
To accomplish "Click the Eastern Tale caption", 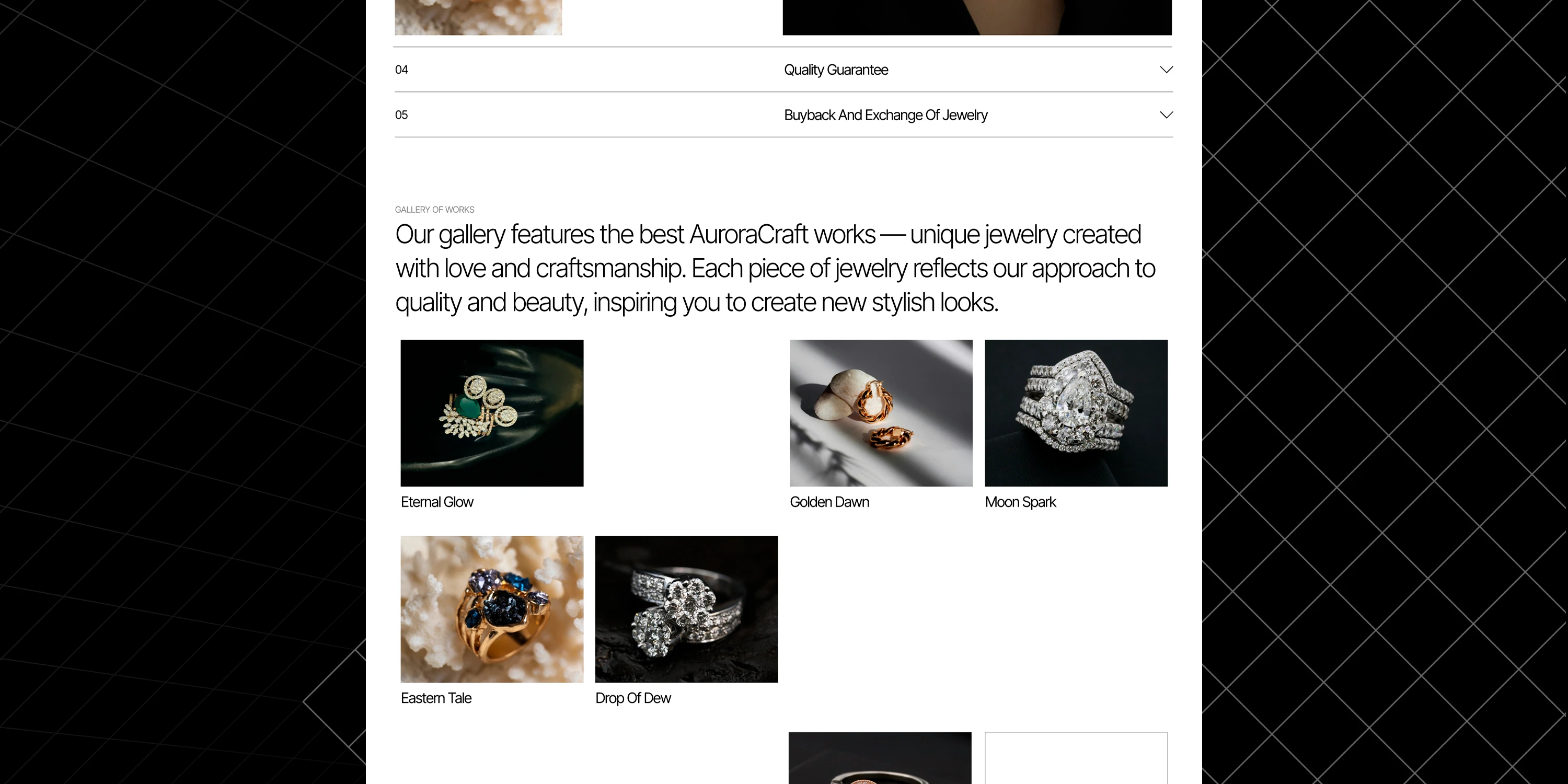I will pos(436,698).
